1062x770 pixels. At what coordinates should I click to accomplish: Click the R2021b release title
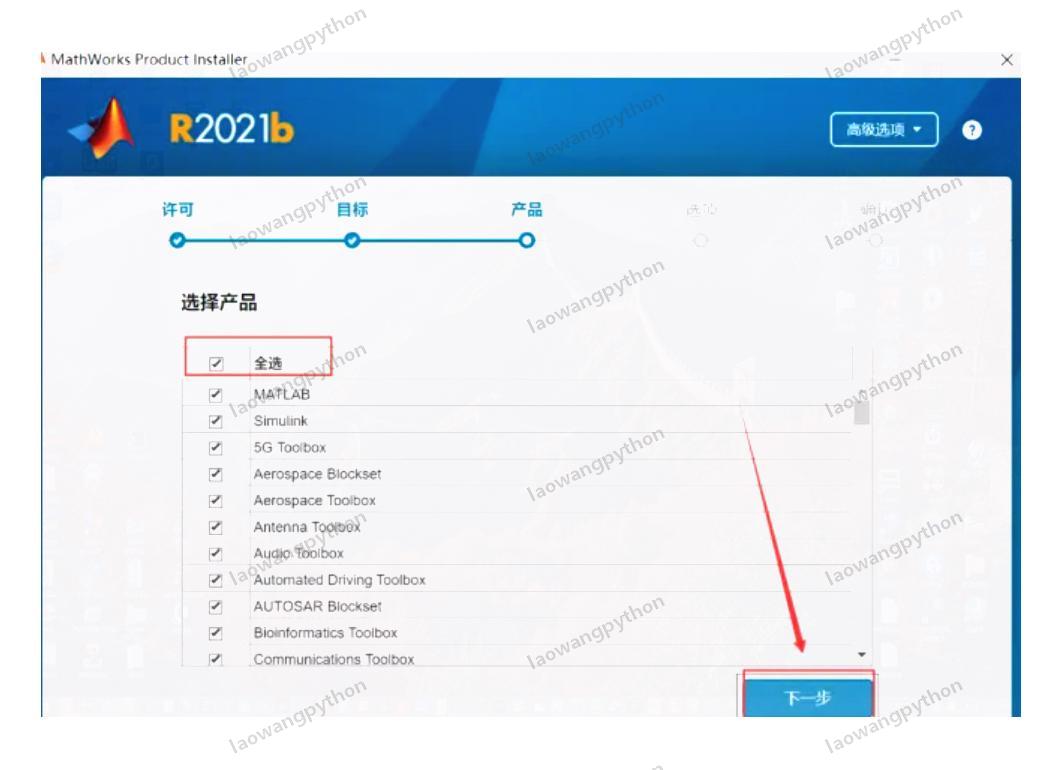(231, 129)
